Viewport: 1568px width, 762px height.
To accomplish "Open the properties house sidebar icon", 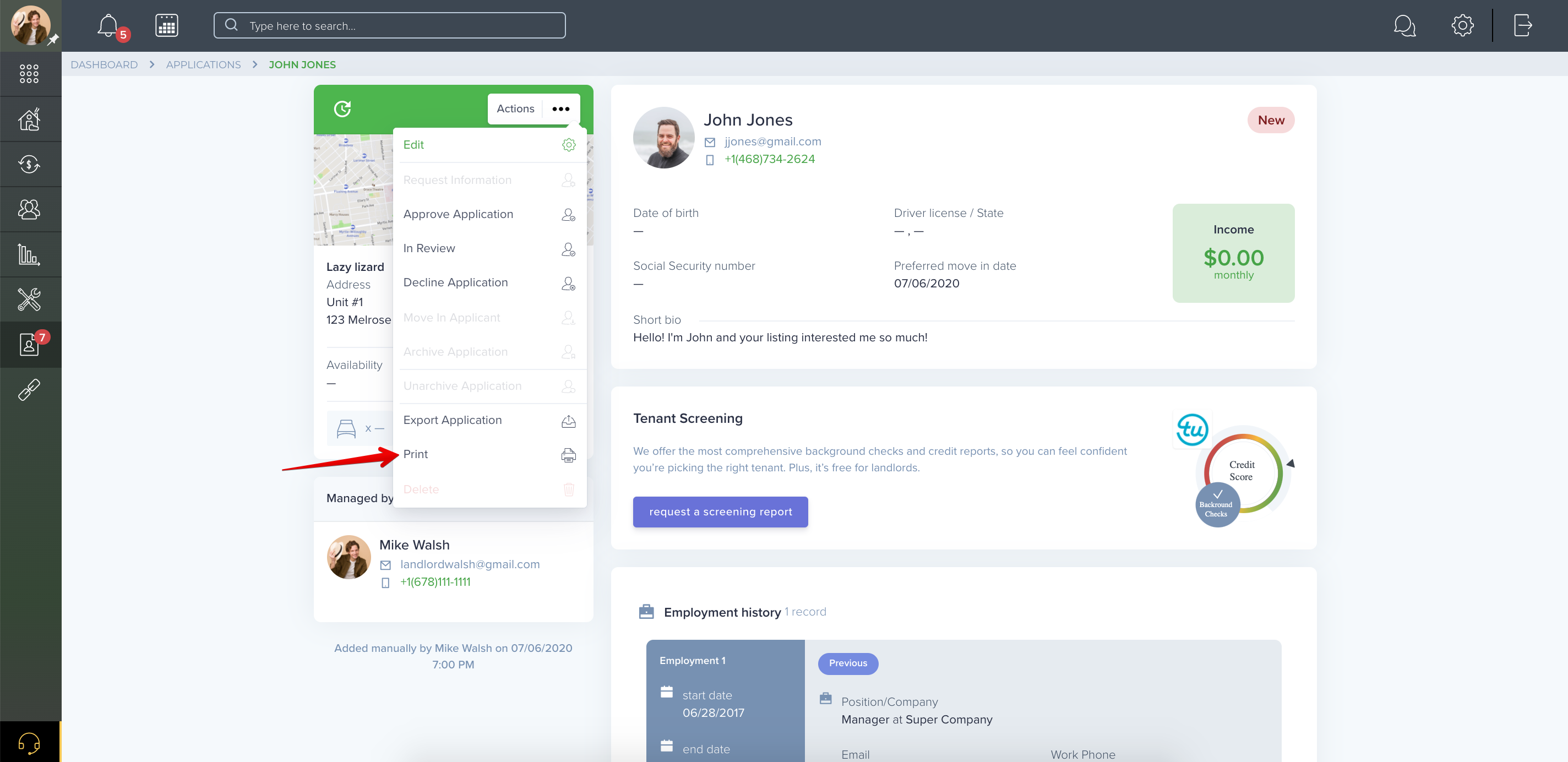I will pyautogui.click(x=29, y=119).
